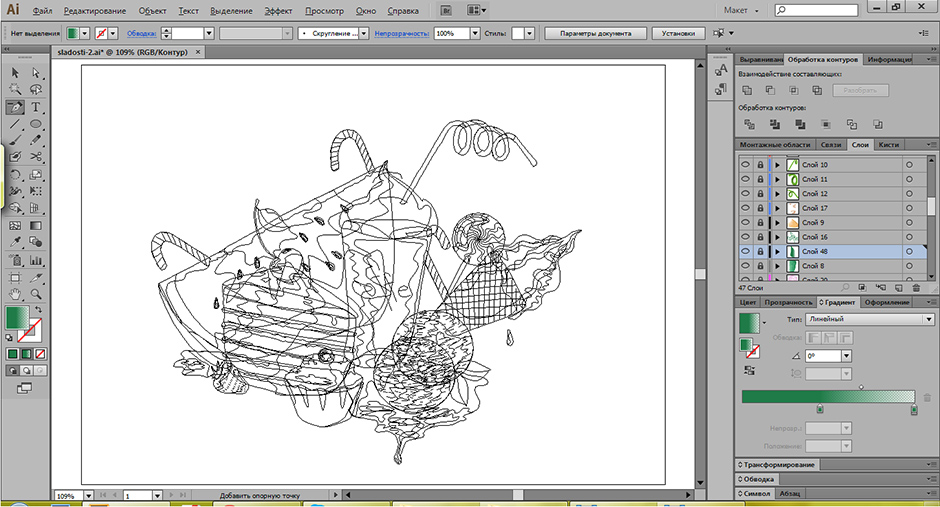The width and height of the screenshot is (940, 507).
Task: Hide layer Слой 10 via eye icon
Action: pos(745,165)
